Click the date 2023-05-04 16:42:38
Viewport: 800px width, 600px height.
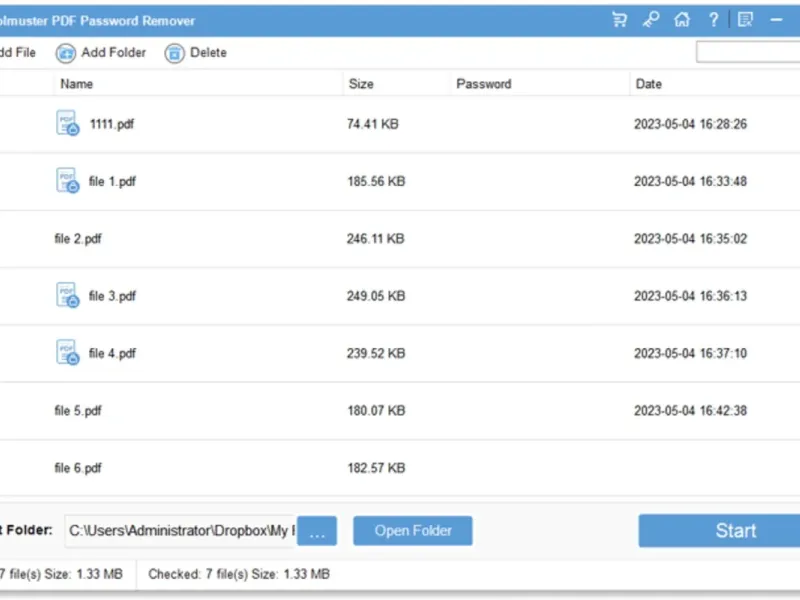pyautogui.click(x=690, y=411)
